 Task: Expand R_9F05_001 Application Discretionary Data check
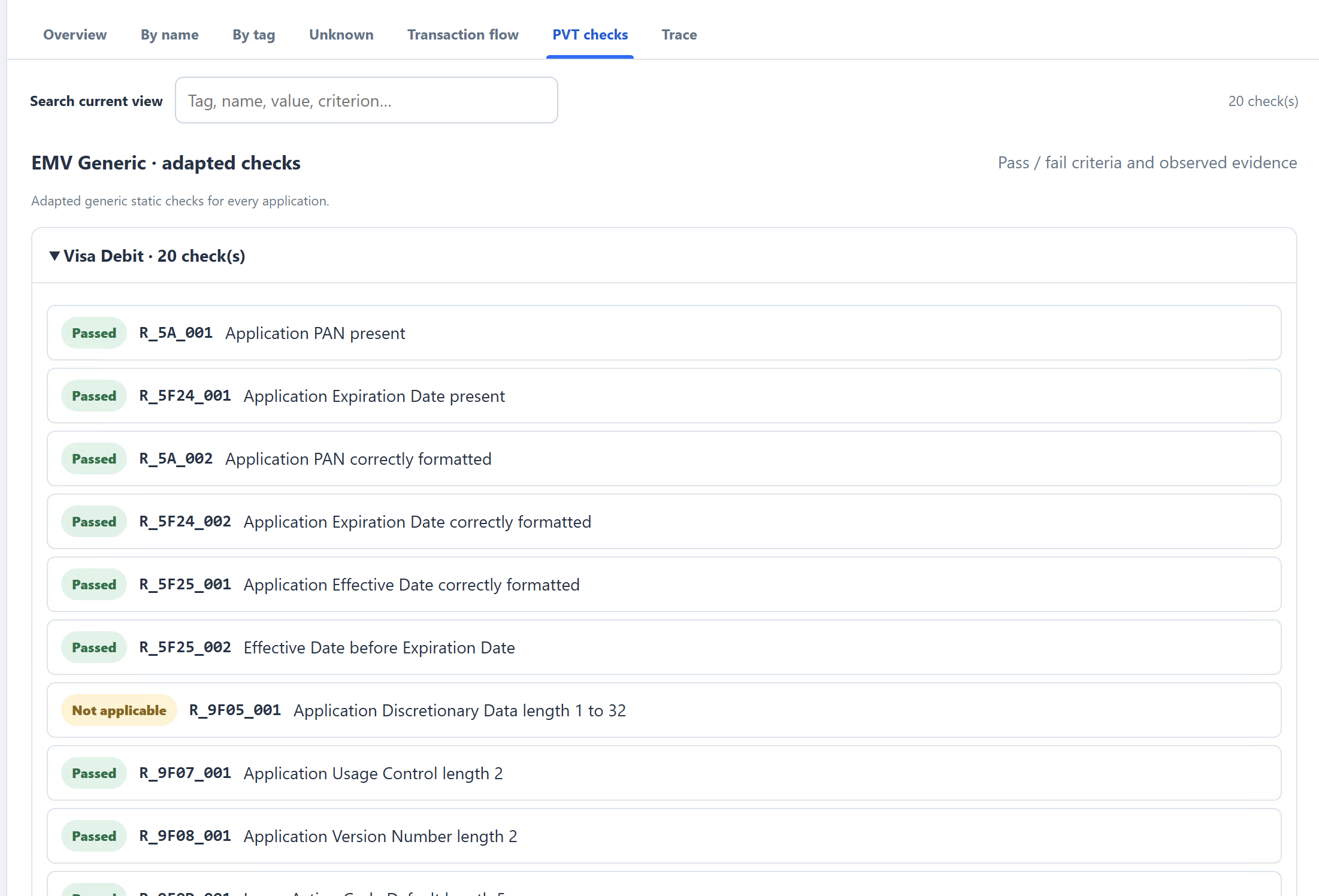(x=664, y=710)
